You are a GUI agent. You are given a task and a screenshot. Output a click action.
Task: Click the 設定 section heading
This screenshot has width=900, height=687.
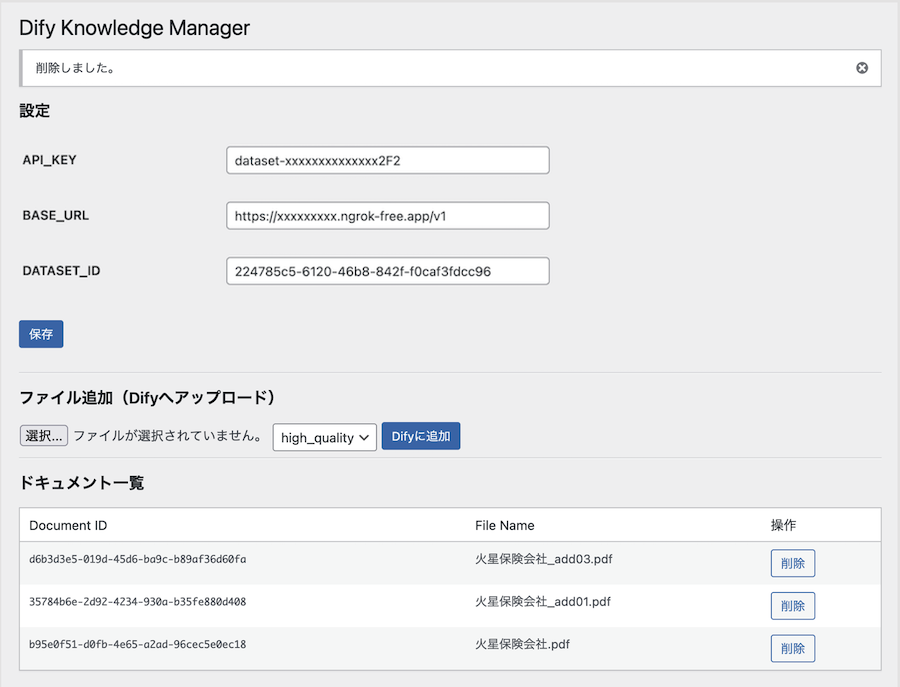point(34,111)
